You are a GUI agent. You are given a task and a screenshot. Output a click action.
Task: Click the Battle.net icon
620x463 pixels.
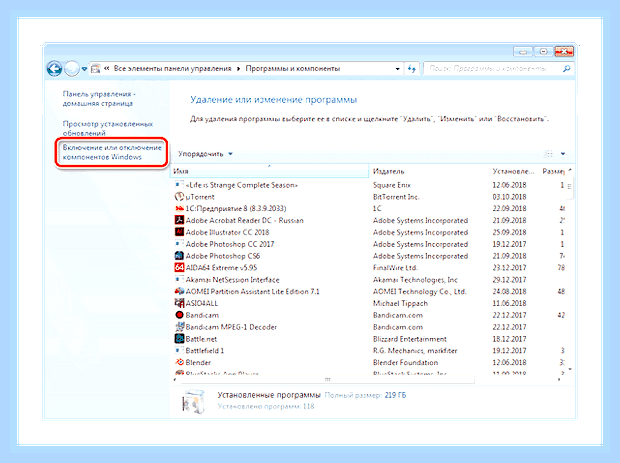point(179,339)
